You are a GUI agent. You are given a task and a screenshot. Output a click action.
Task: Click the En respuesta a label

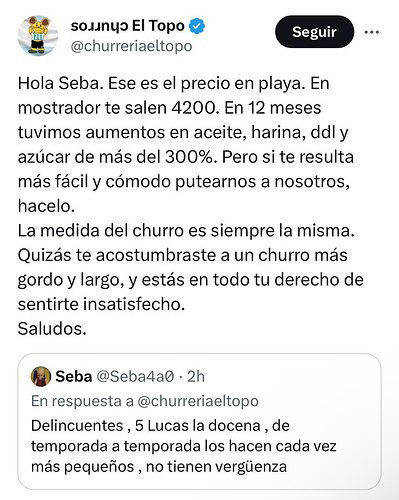(x=82, y=401)
